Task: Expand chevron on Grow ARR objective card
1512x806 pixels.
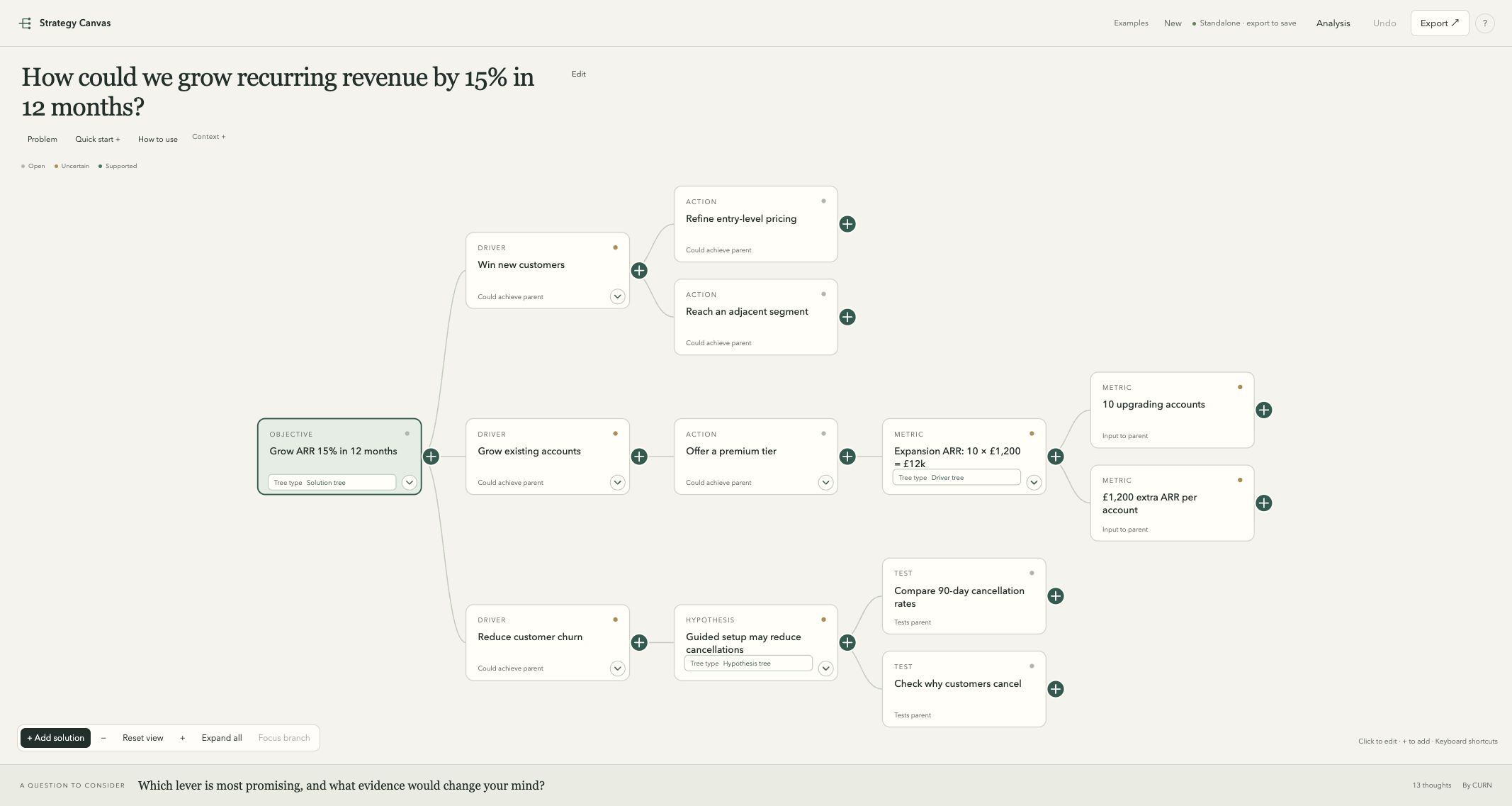Action: pos(409,482)
